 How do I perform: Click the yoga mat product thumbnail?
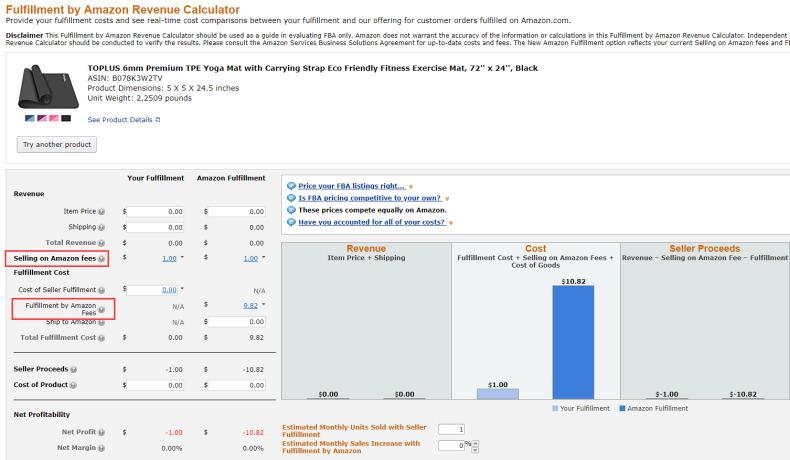[48, 87]
